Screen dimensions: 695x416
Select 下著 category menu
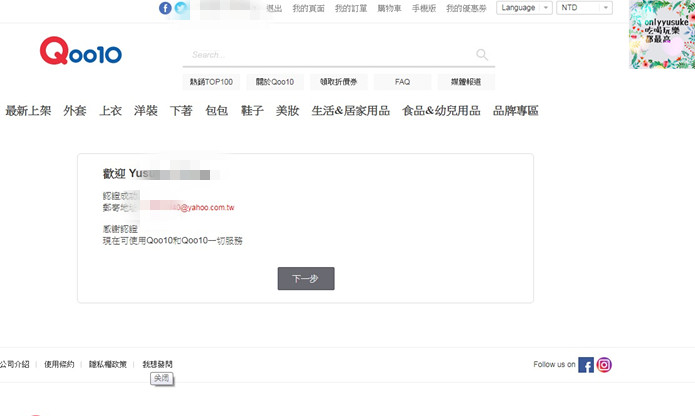[x=181, y=111]
